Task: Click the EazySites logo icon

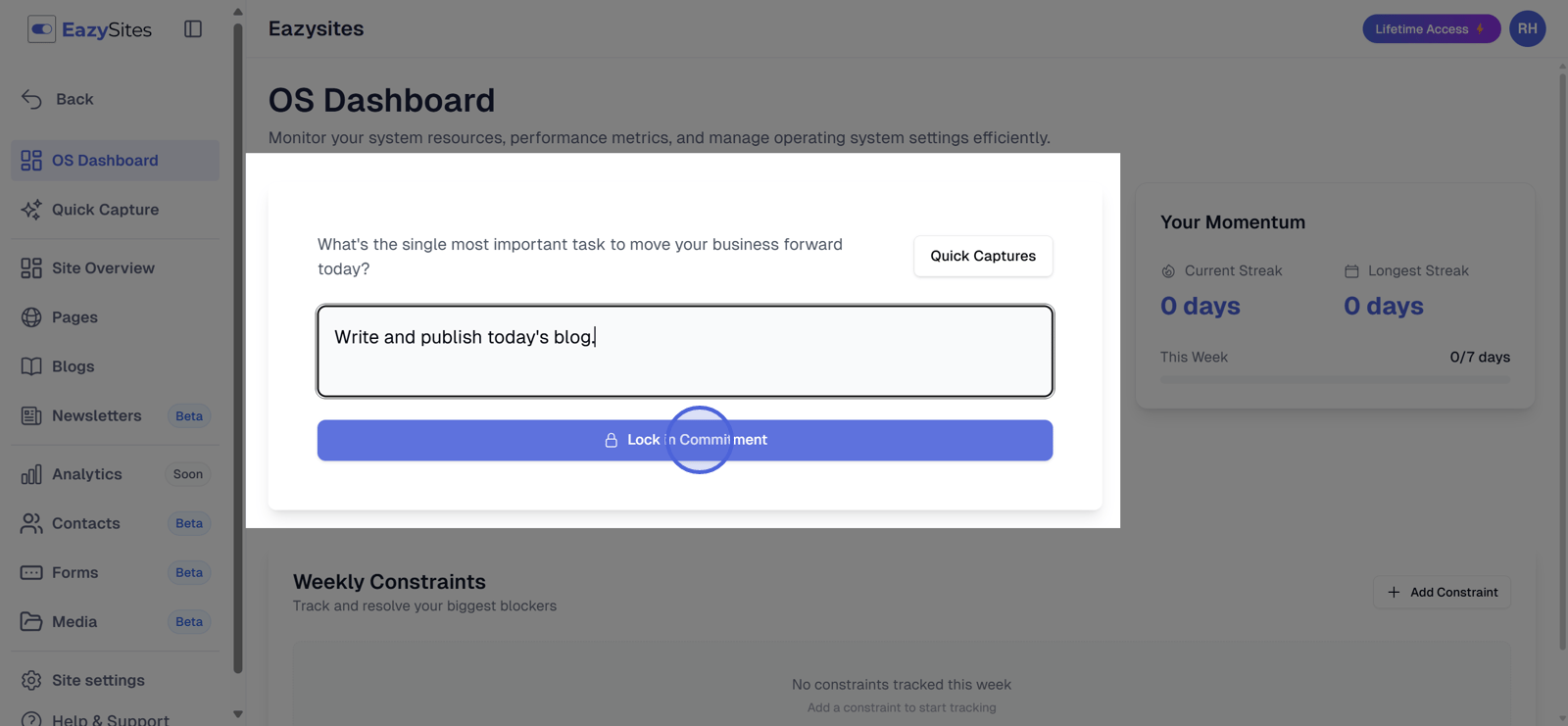Action: (x=41, y=29)
